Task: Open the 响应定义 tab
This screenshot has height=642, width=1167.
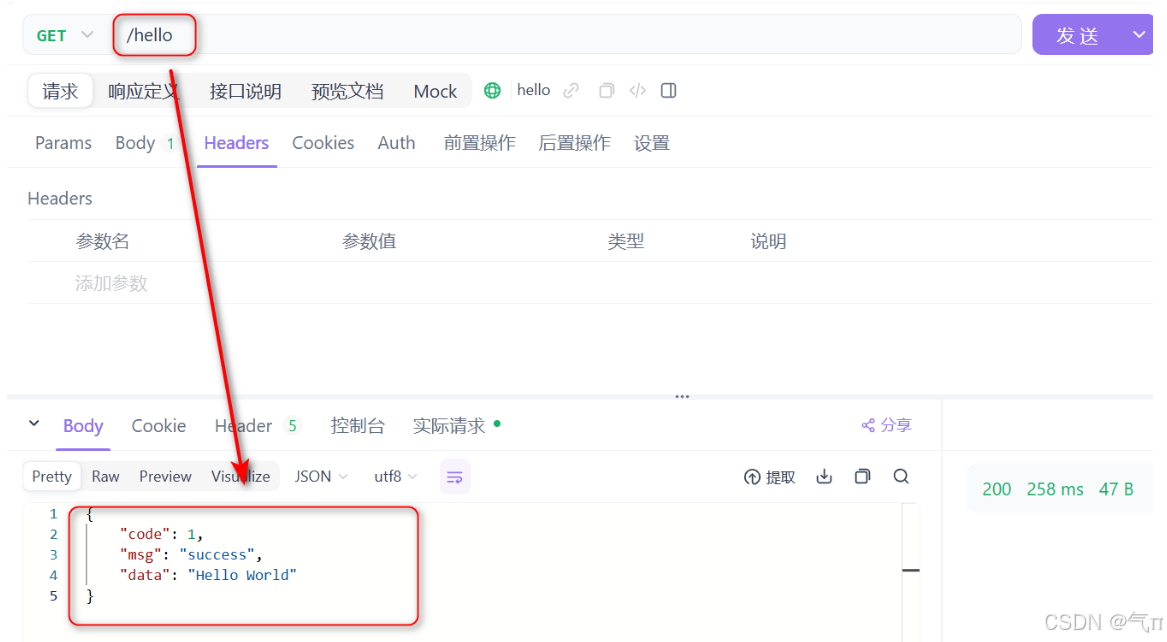Action: [143, 92]
